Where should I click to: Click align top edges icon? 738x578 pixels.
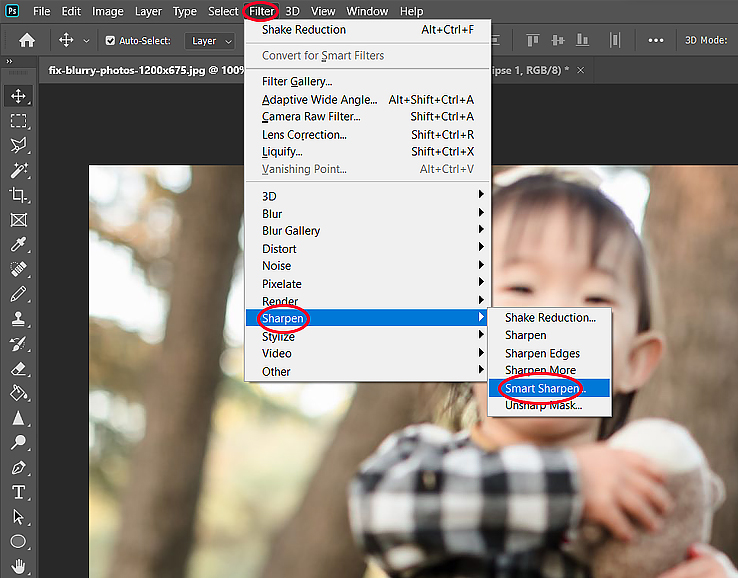(532, 40)
